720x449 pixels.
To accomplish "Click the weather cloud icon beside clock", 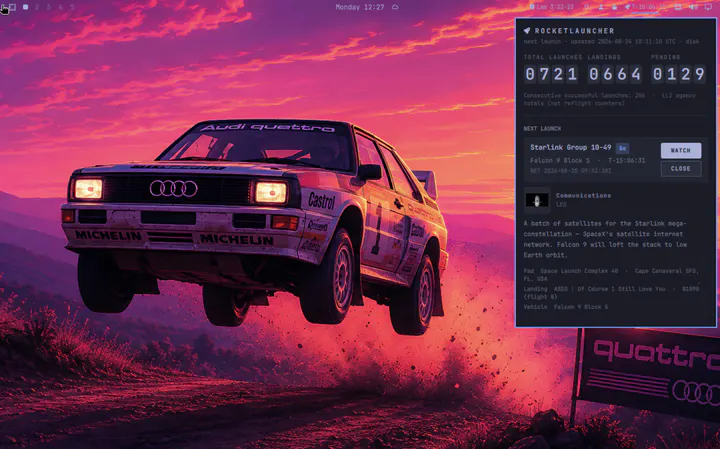I will (x=395, y=7).
